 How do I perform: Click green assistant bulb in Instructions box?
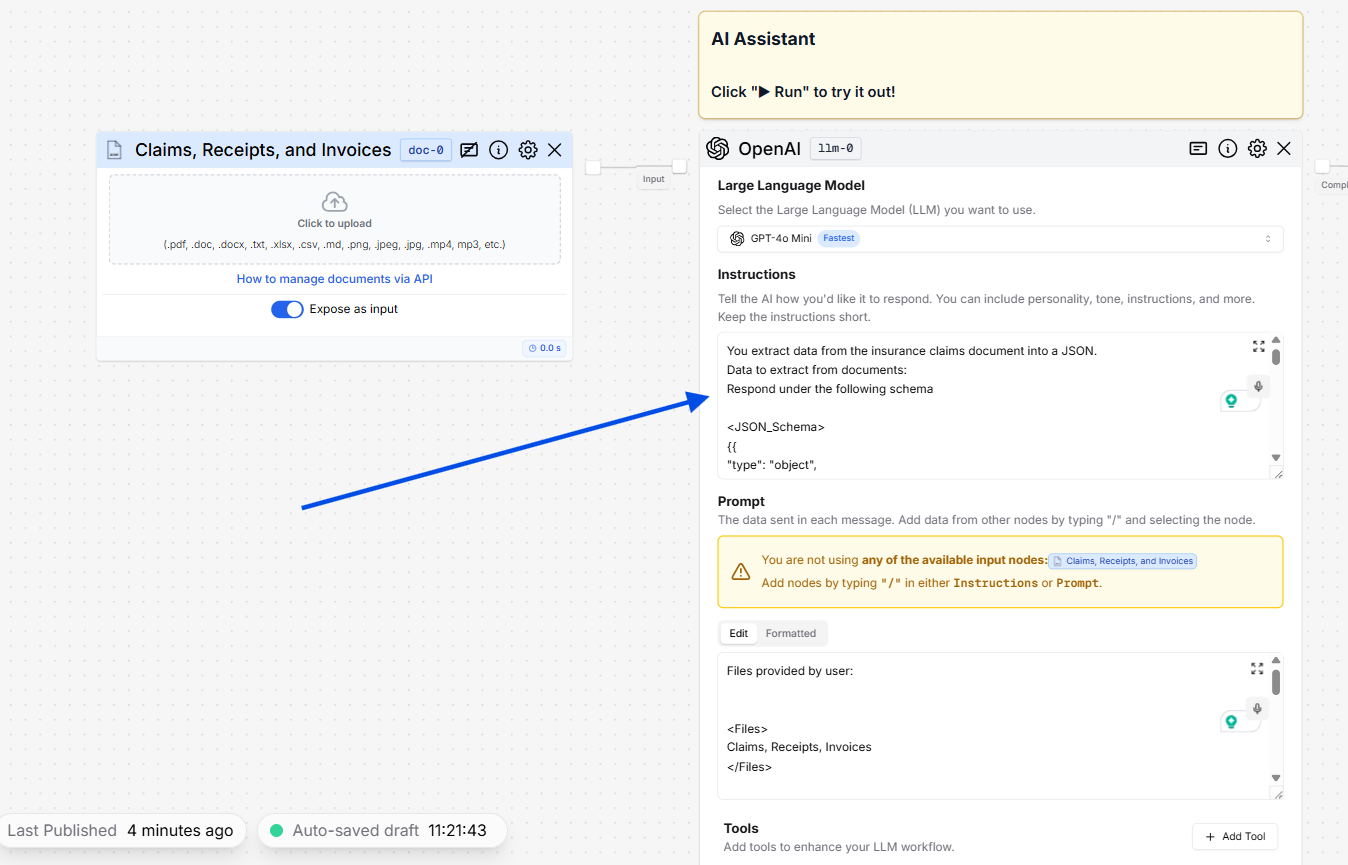point(1231,400)
